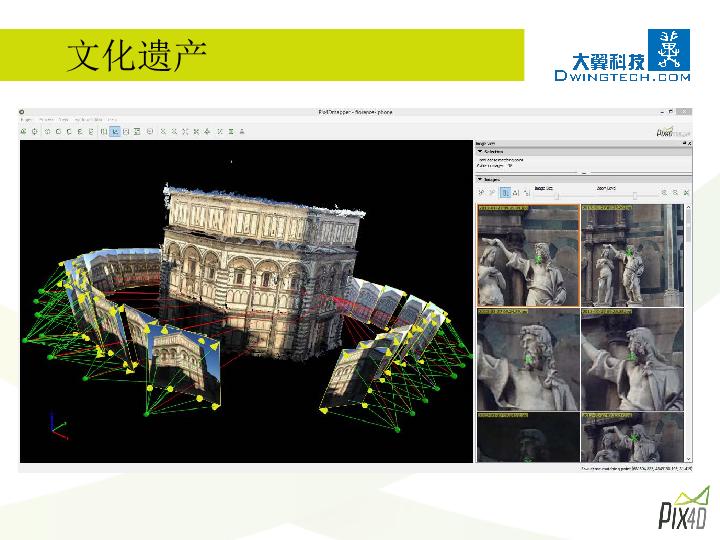Collapse the Images section
This screenshot has width=720, height=540.
point(479,179)
